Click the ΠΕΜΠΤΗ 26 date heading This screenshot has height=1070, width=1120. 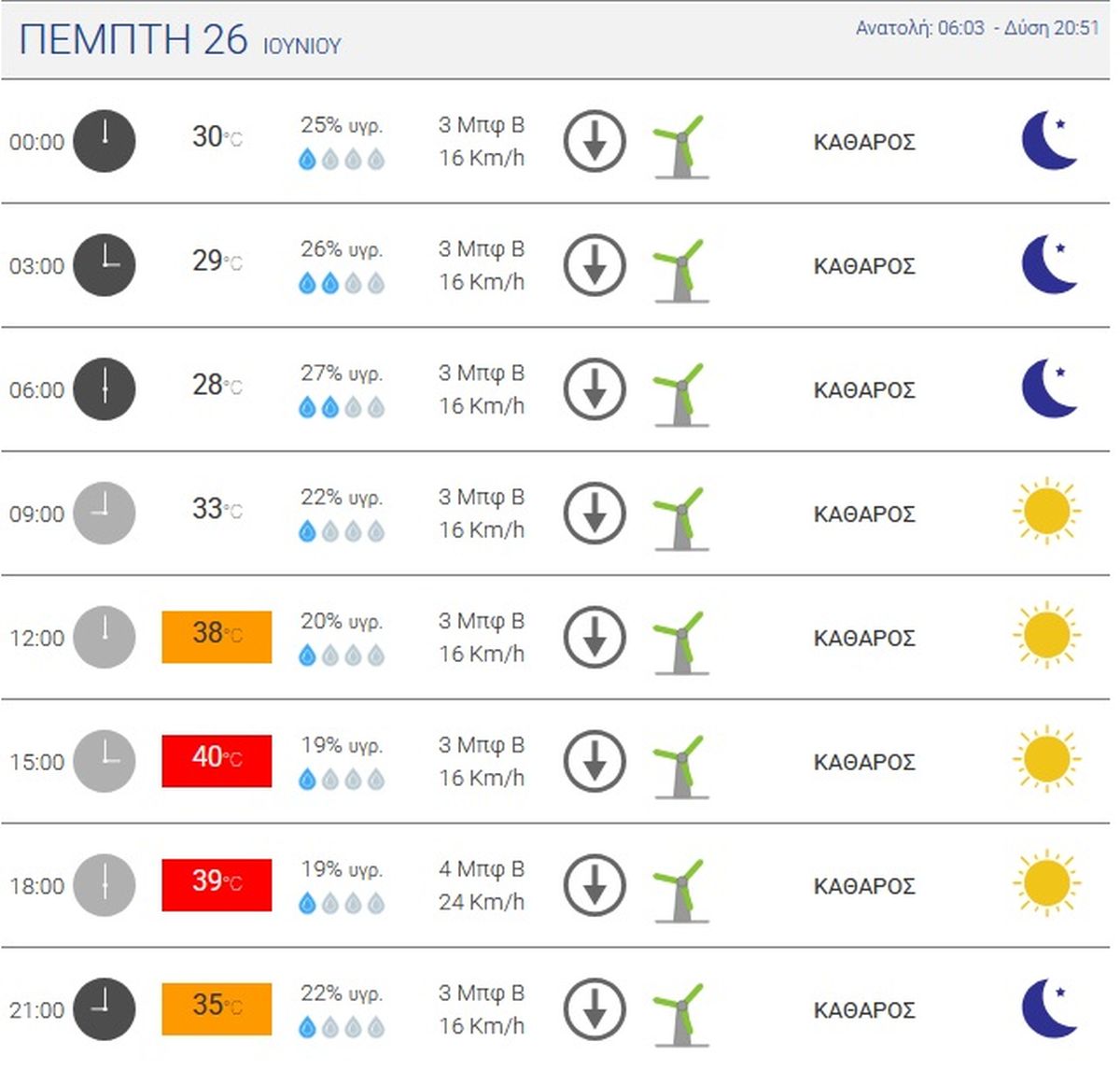(133, 40)
